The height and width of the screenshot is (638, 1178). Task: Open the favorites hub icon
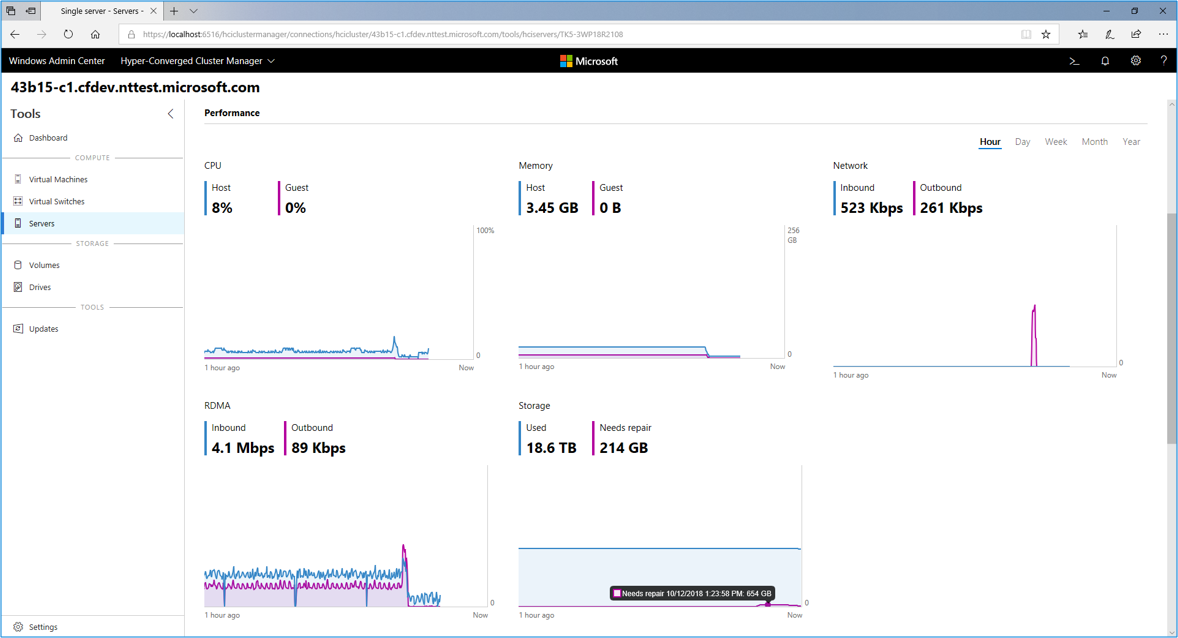(x=1083, y=35)
